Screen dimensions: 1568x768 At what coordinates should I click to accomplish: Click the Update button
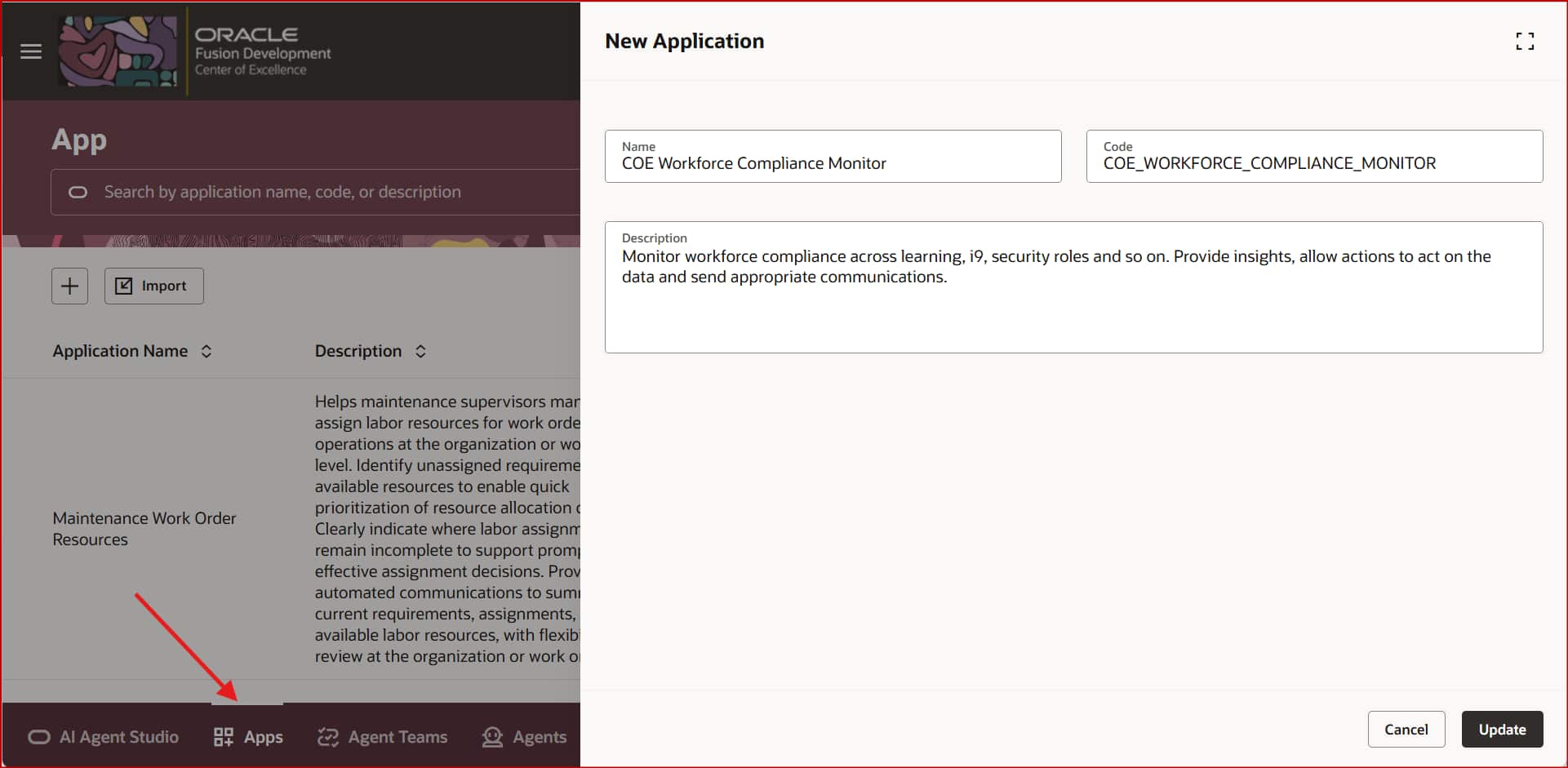(1502, 730)
